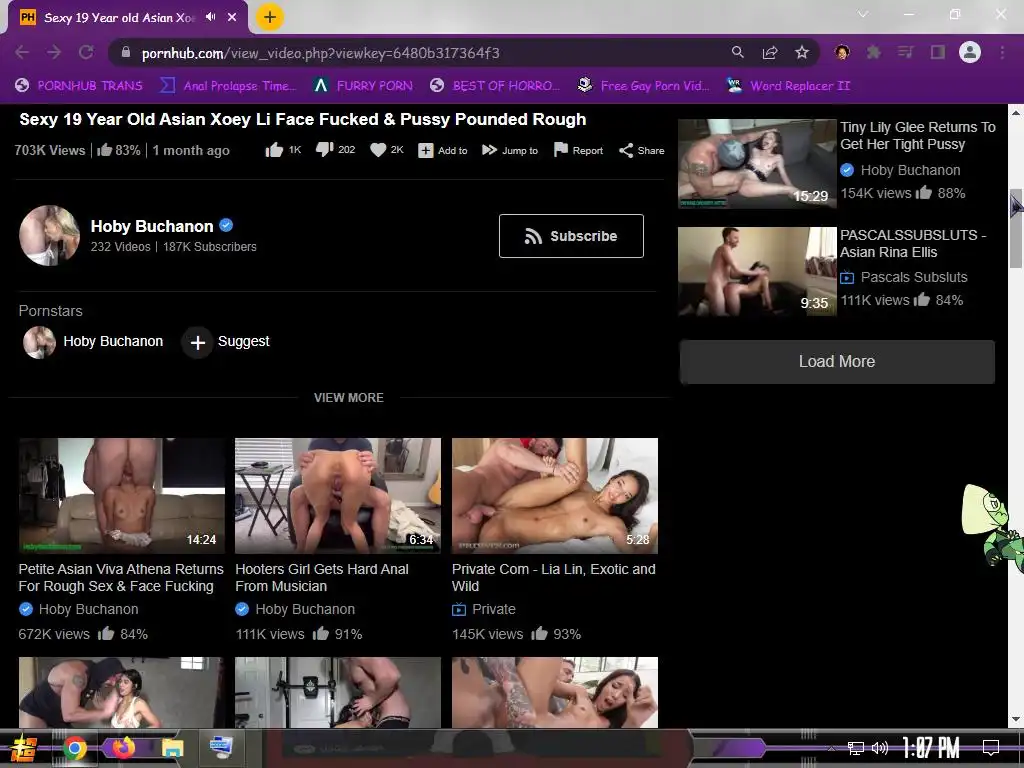
Task: Click the Suggest plus button
Action: pyautogui.click(x=197, y=342)
